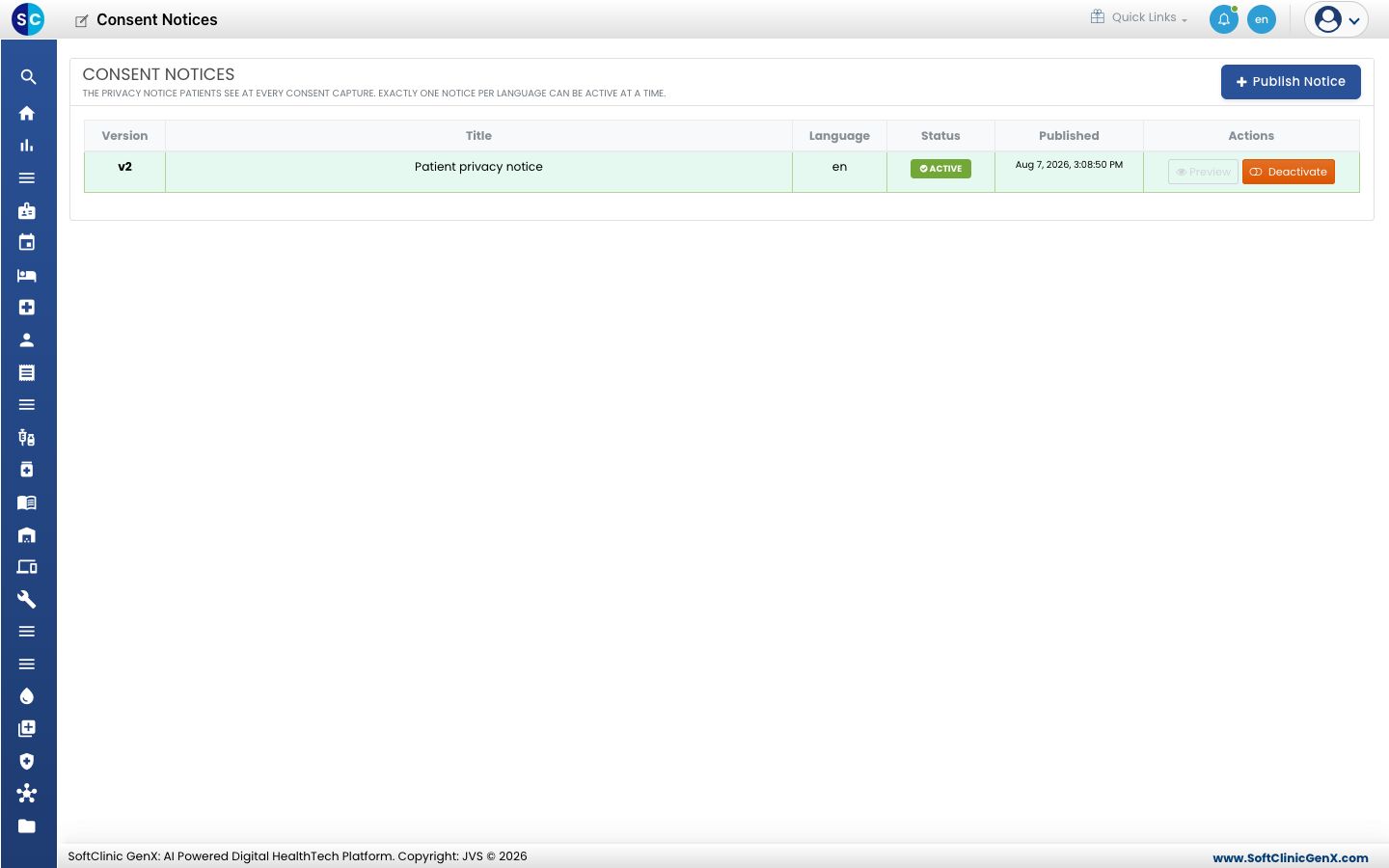Click the hub network sidebar icon
The height and width of the screenshot is (868, 1389).
(27, 794)
